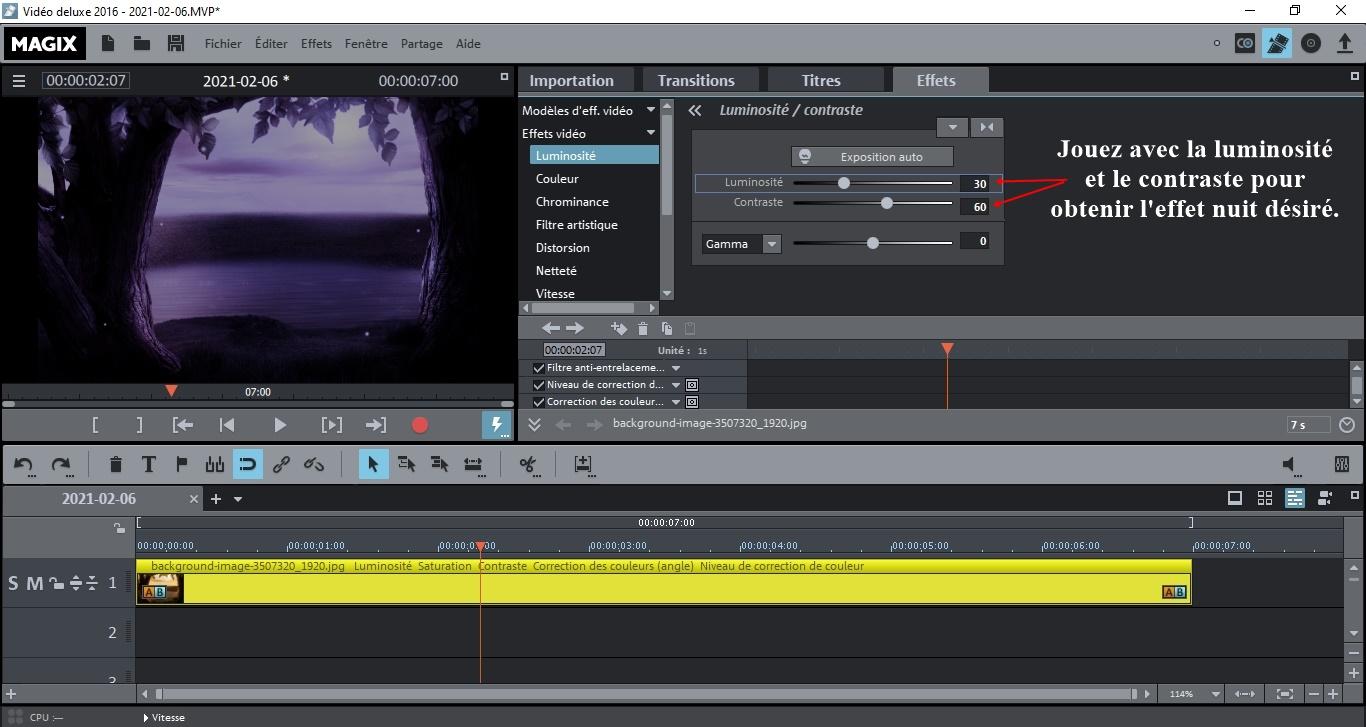
Task: Open the Gamma dropdown
Action: click(x=771, y=244)
